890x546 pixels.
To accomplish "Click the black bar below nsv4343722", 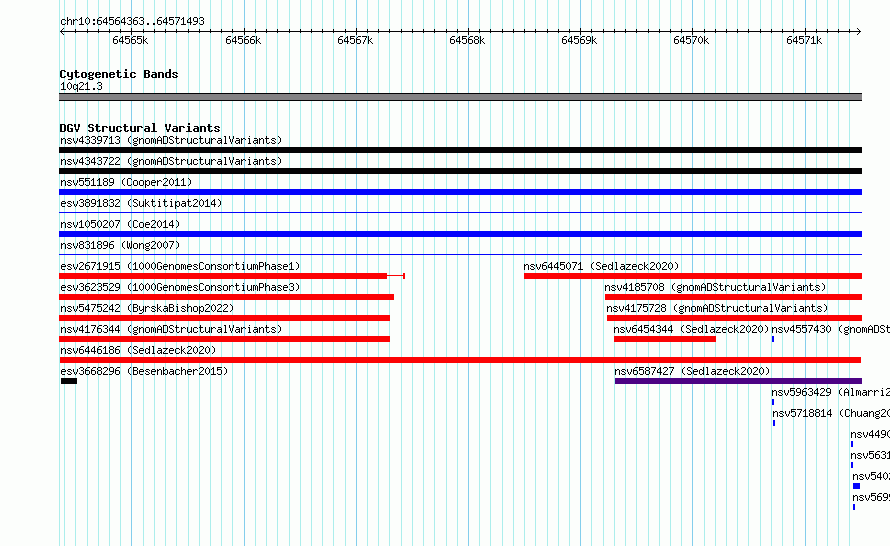I will 460,171.
